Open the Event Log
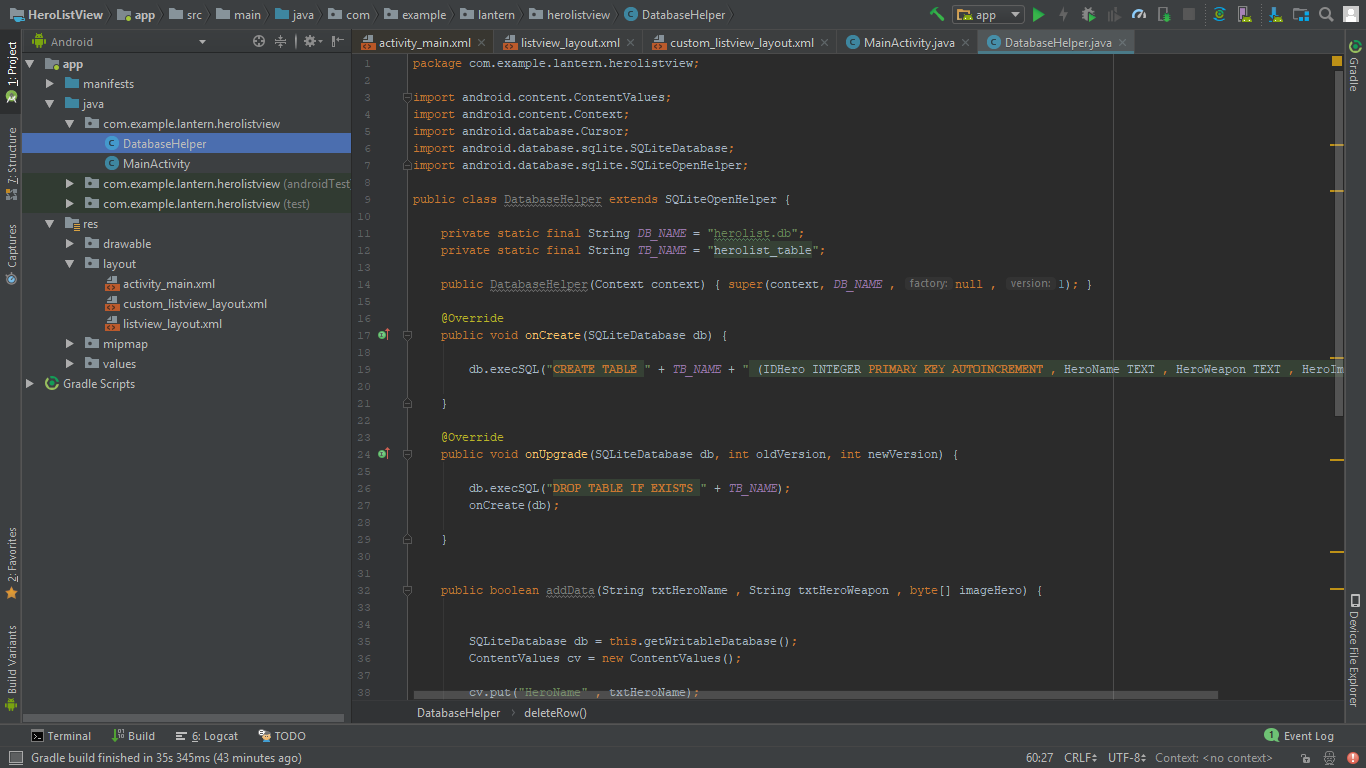This screenshot has width=1366, height=768. [1299, 736]
